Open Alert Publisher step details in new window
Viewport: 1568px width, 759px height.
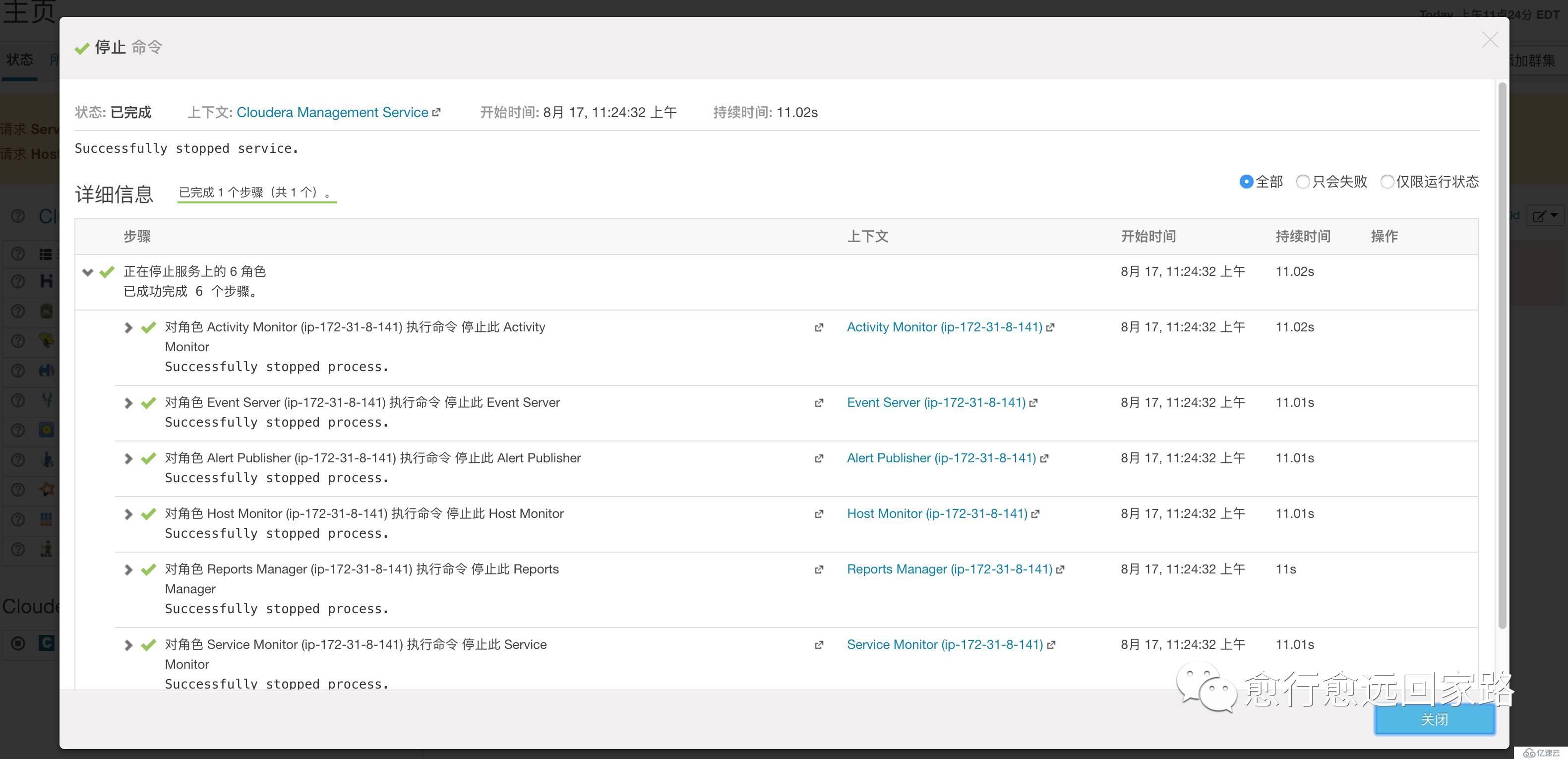[x=819, y=459]
